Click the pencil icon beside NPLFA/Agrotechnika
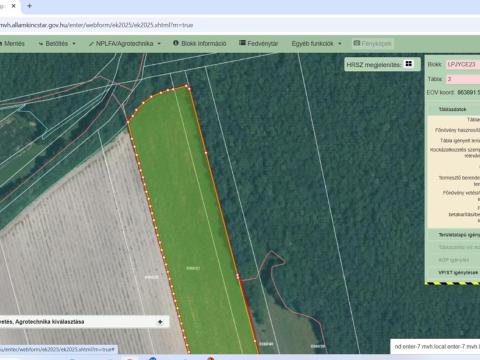Image resolution: width=480 pixels, height=360 pixels. 91,44
